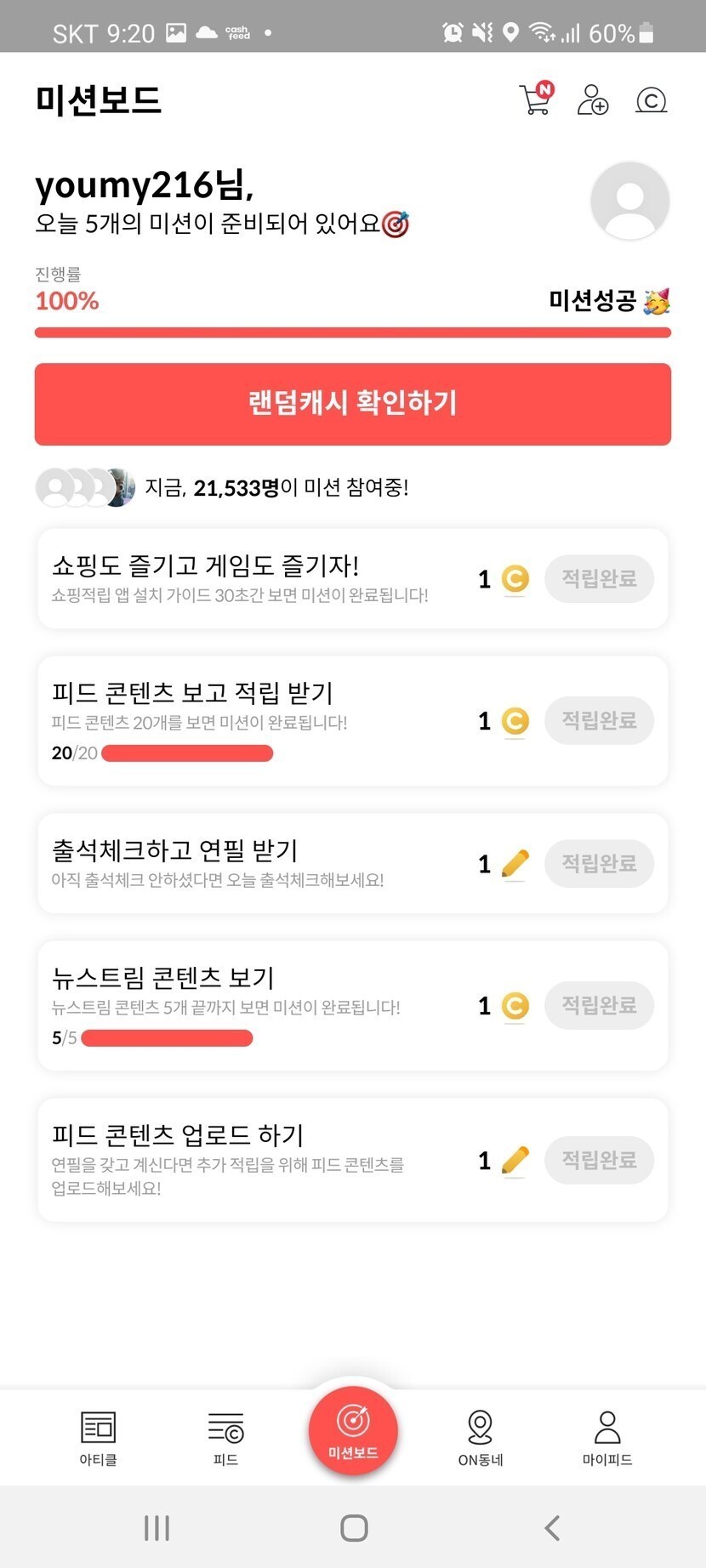Viewport: 706px width, 1568px height.
Task: Tap the participant avatars group
Action: (x=85, y=487)
